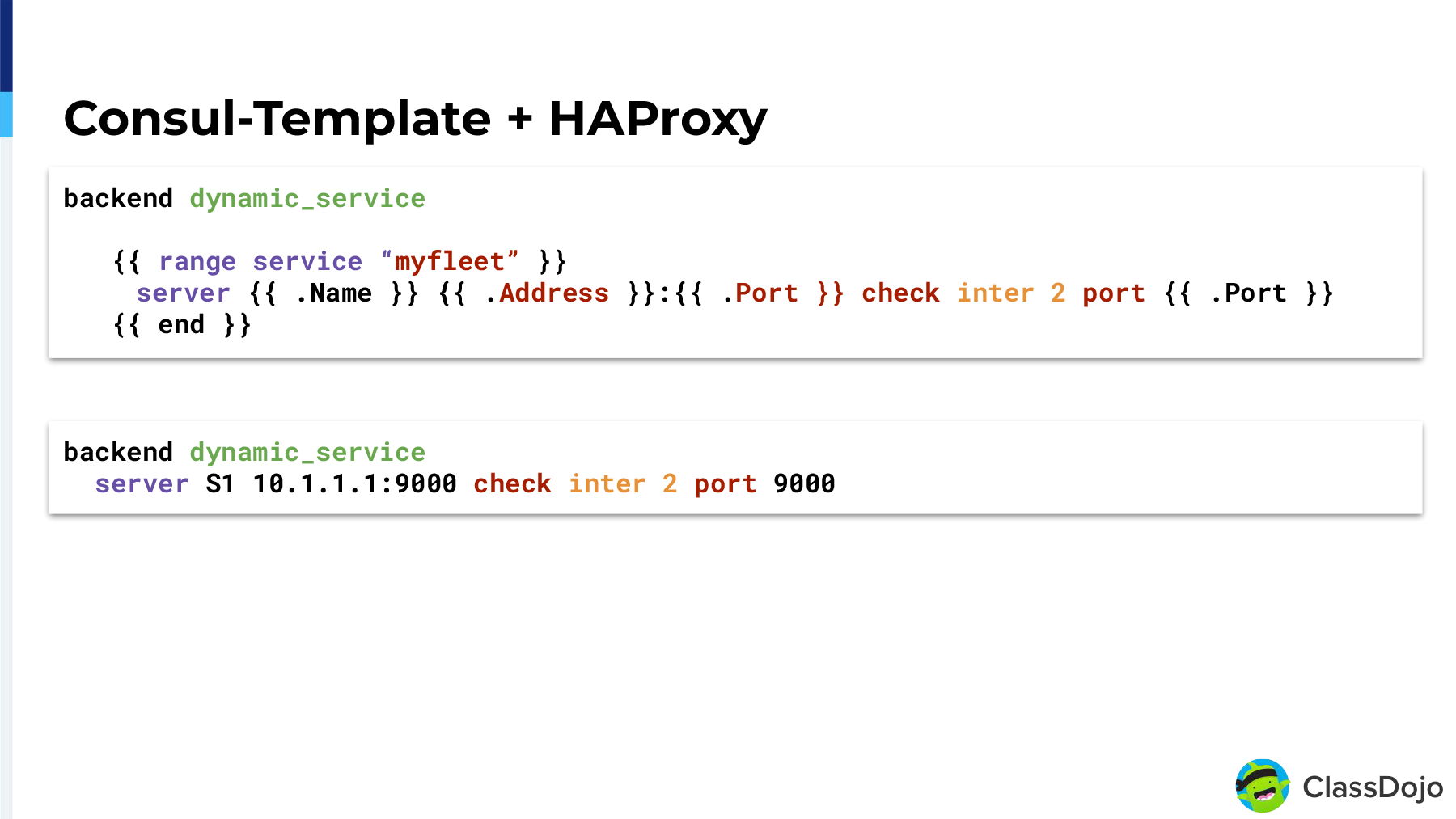This screenshot has width=1456, height=819.
Task: Click the 'inter' keyword in rendered output
Action: [x=607, y=483]
